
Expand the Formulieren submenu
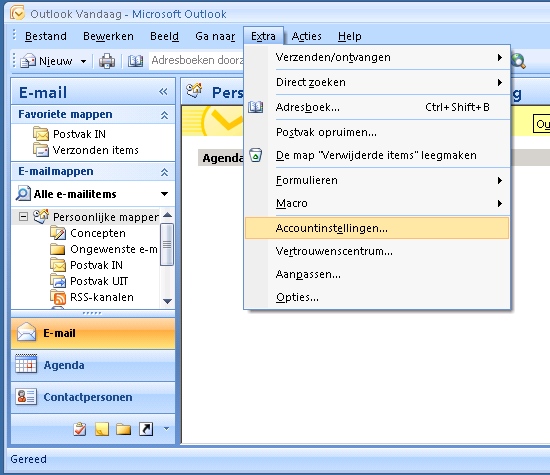pyautogui.click(x=377, y=180)
